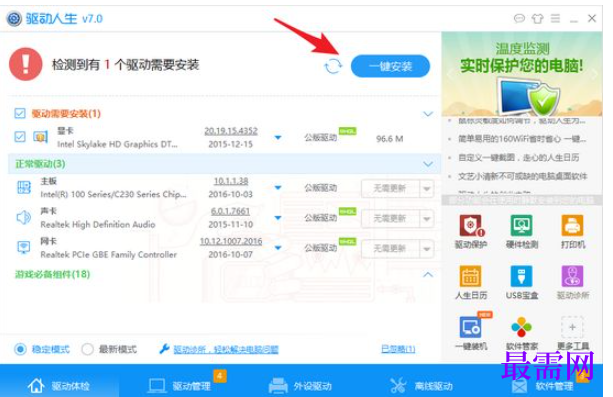Click the 网卡 network card icon
Image resolution: width=613 pixels, height=397 pixels.
point(24,248)
